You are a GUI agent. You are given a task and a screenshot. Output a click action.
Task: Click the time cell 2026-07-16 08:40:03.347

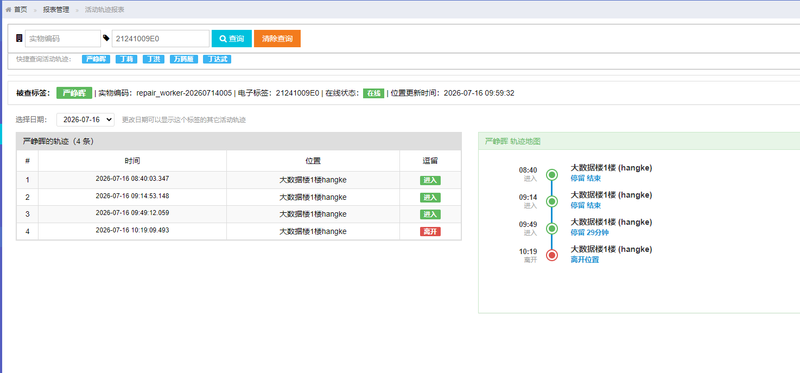tap(132, 179)
